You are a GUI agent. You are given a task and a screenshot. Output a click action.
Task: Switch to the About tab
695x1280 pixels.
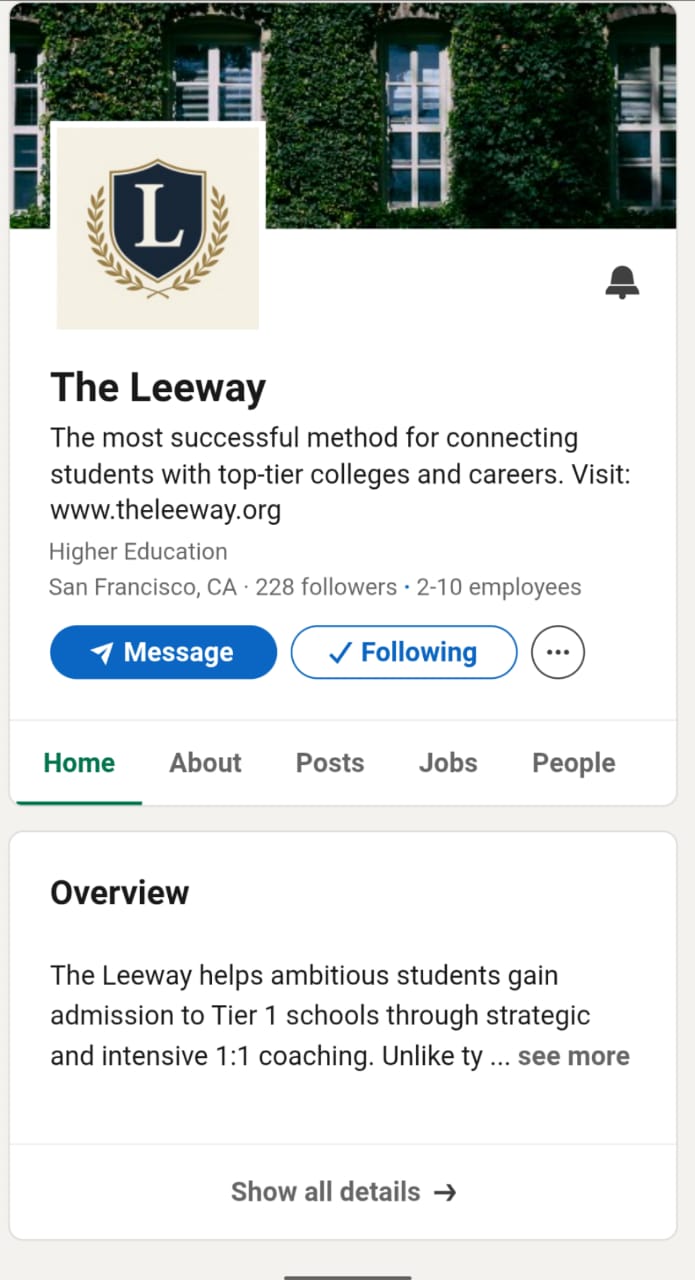[205, 763]
